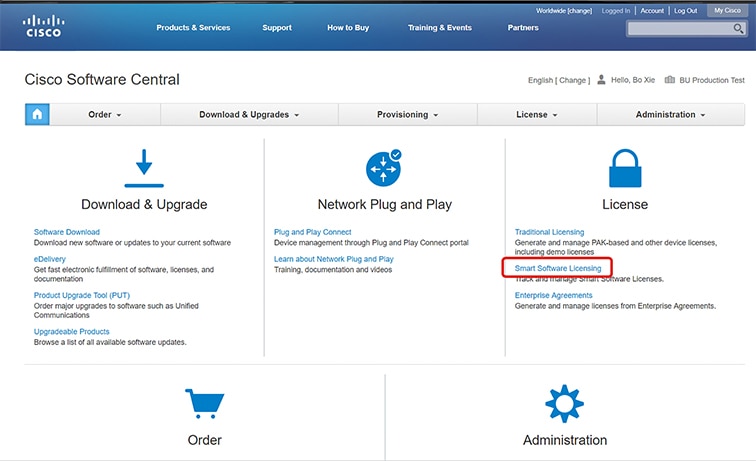The image size is (756, 461).
Task: Click the Smart Software Licensing link
Action: click(x=558, y=268)
